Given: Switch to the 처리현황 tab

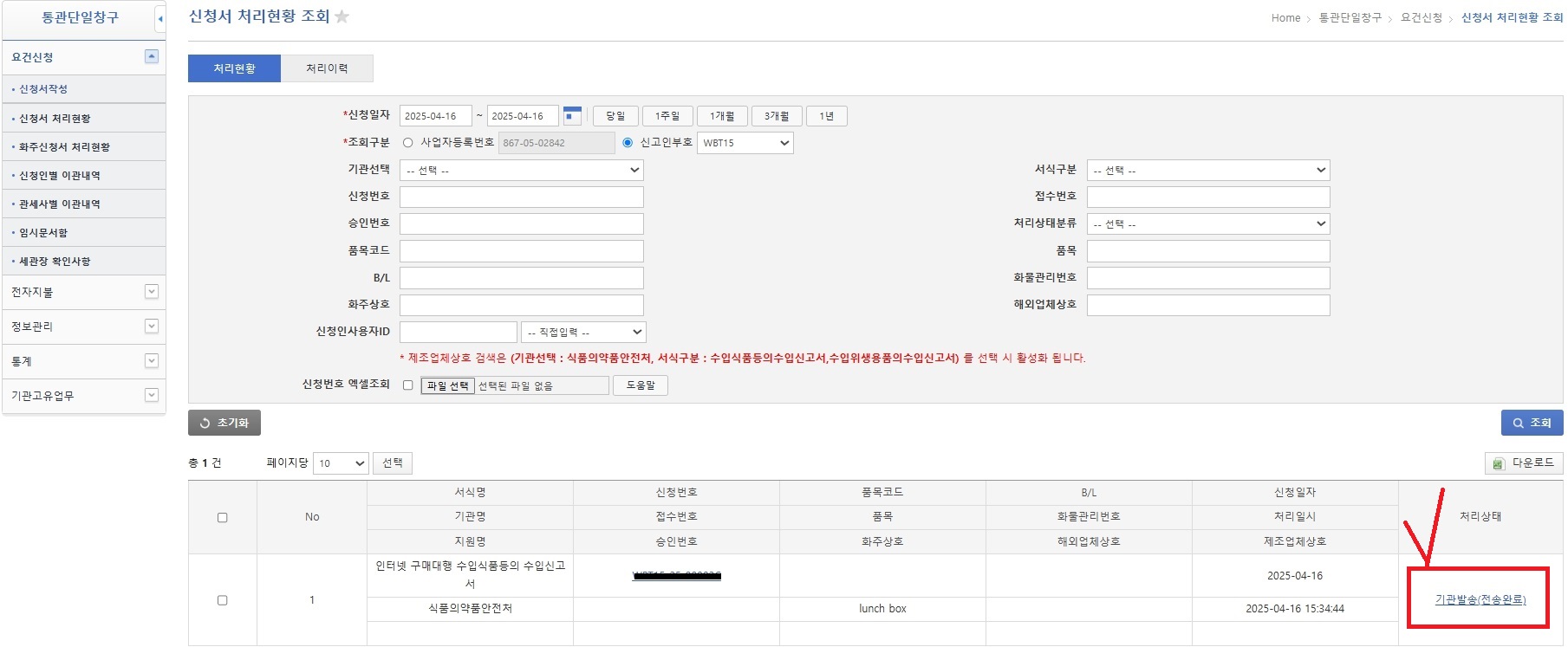Looking at the screenshot, I should tap(234, 68).
